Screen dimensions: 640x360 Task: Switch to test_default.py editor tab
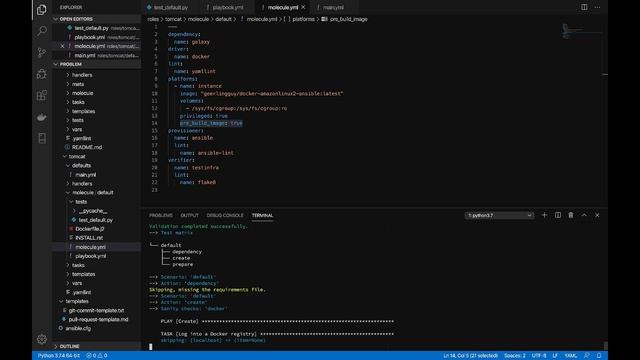tap(171, 7)
